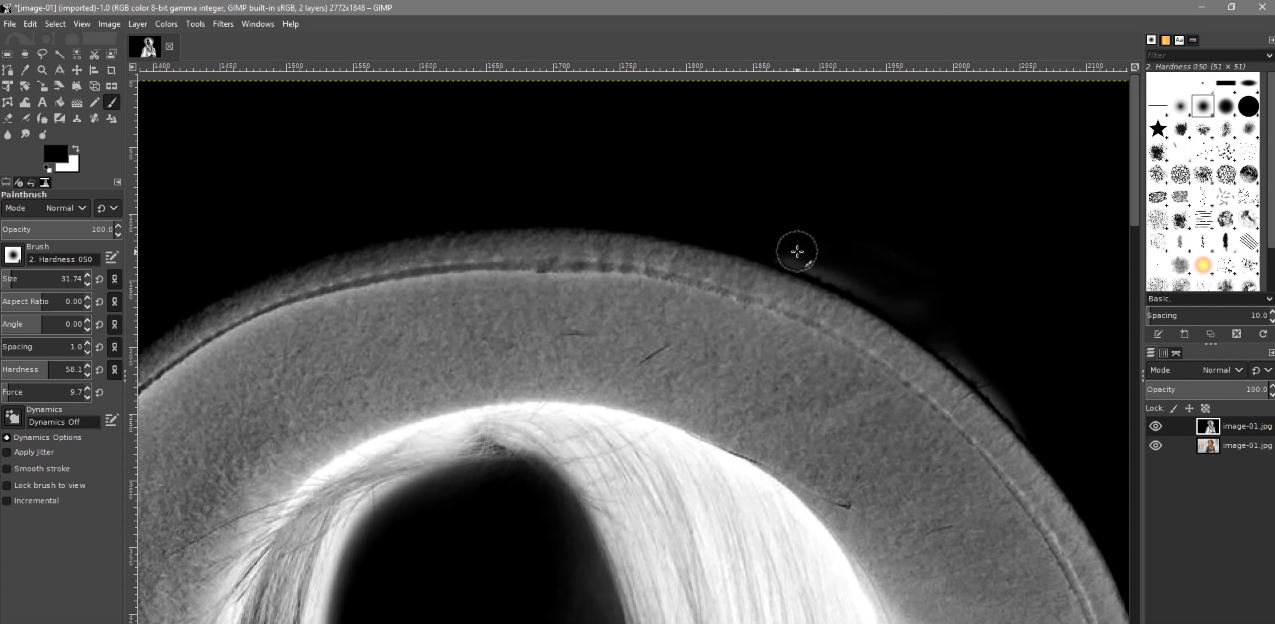Open the File menu
The height and width of the screenshot is (624, 1275).
(9, 24)
